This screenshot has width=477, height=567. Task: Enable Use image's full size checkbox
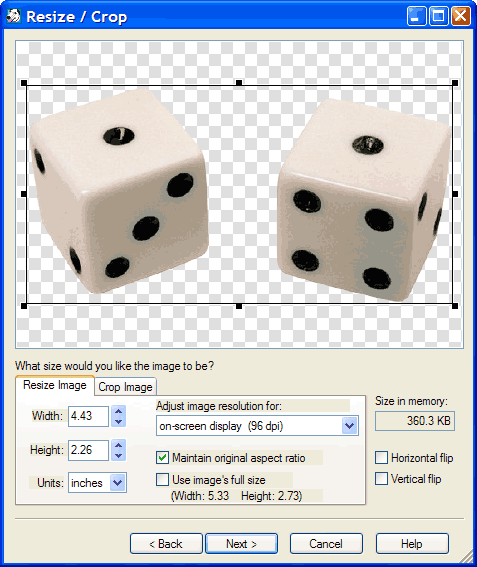pyautogui.click(x=162, y=479)
